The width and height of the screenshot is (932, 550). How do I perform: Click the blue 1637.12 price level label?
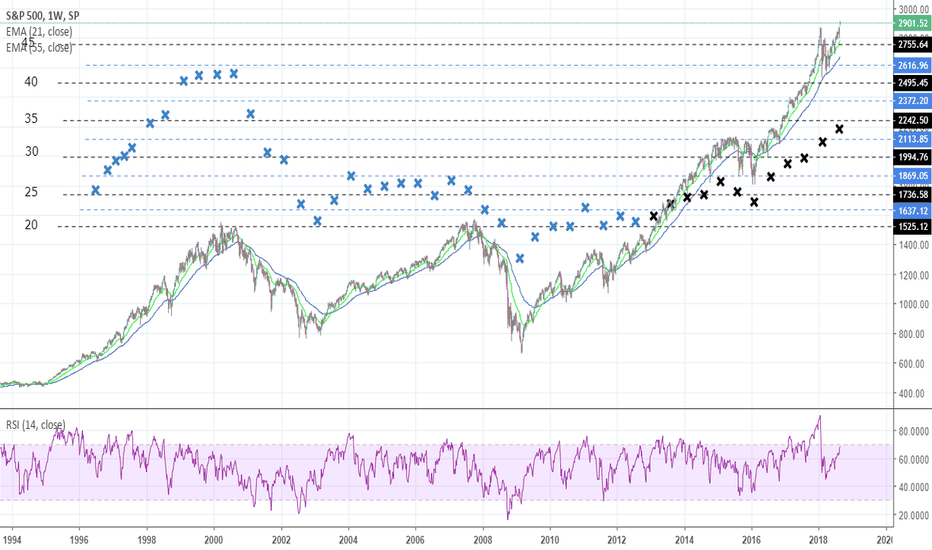pyautogui.click(x=912, y=210)
